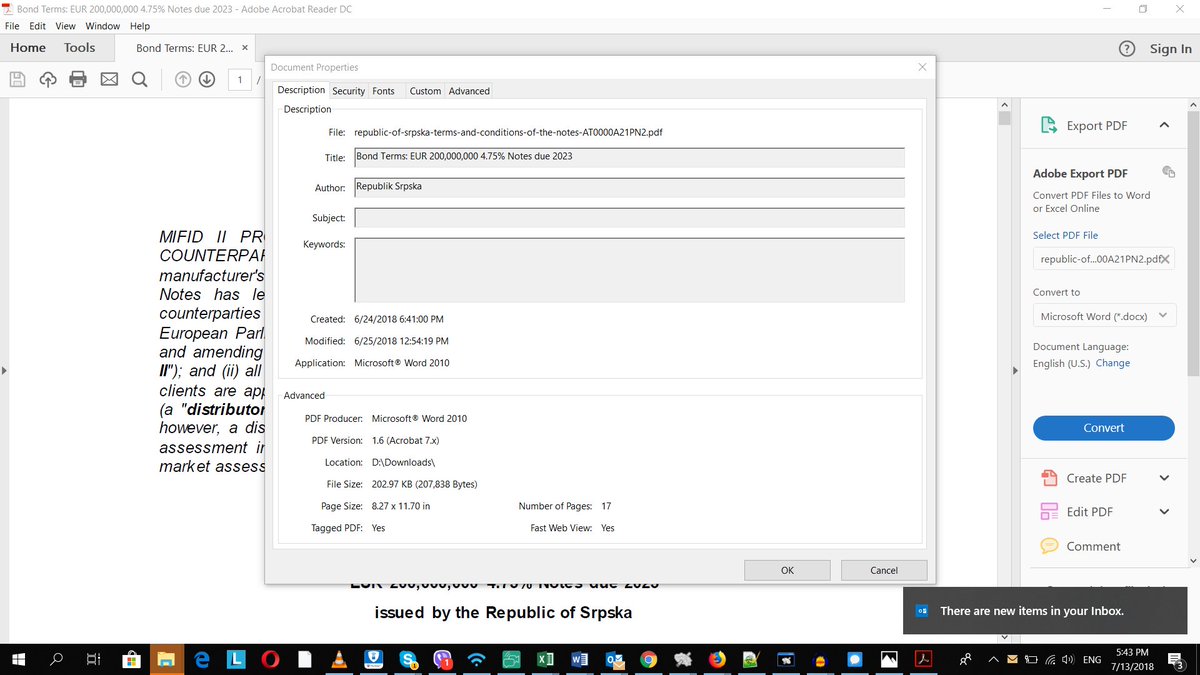1200x675 pixels.
Task: Open Google Chrome from the taskbar
Action: (648, 660)
